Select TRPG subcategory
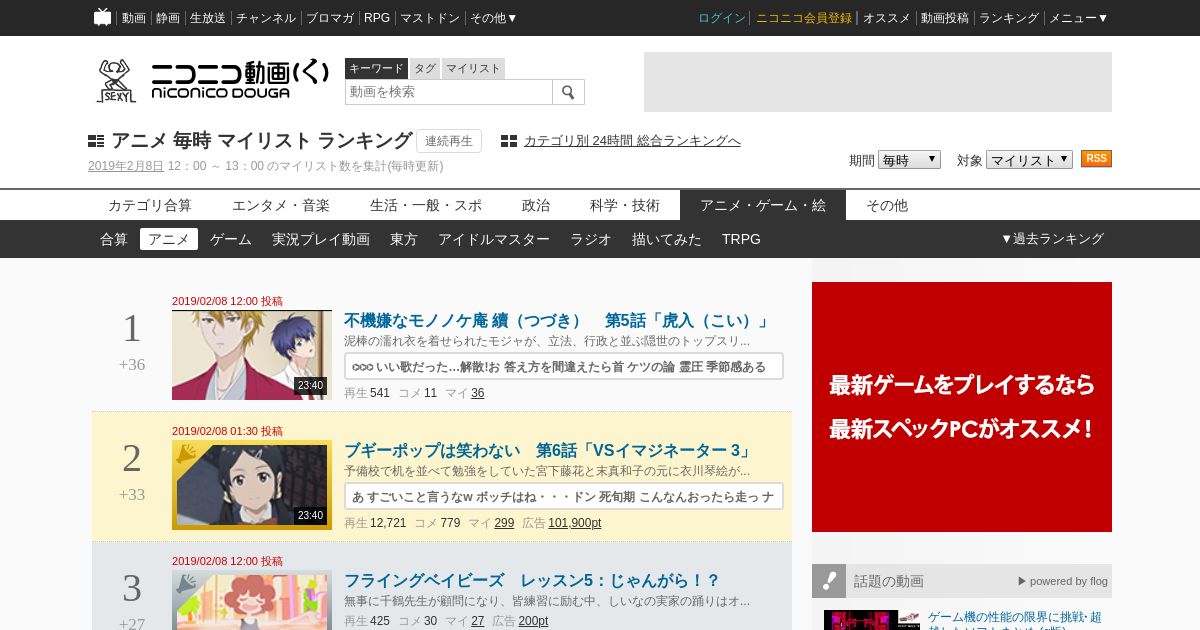Screen dimensions: 1200x630 pos(741,239)
